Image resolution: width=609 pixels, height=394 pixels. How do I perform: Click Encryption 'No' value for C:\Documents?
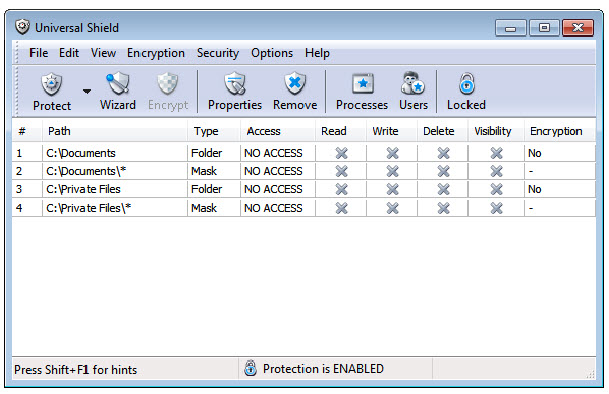click(x=534, y=153)
